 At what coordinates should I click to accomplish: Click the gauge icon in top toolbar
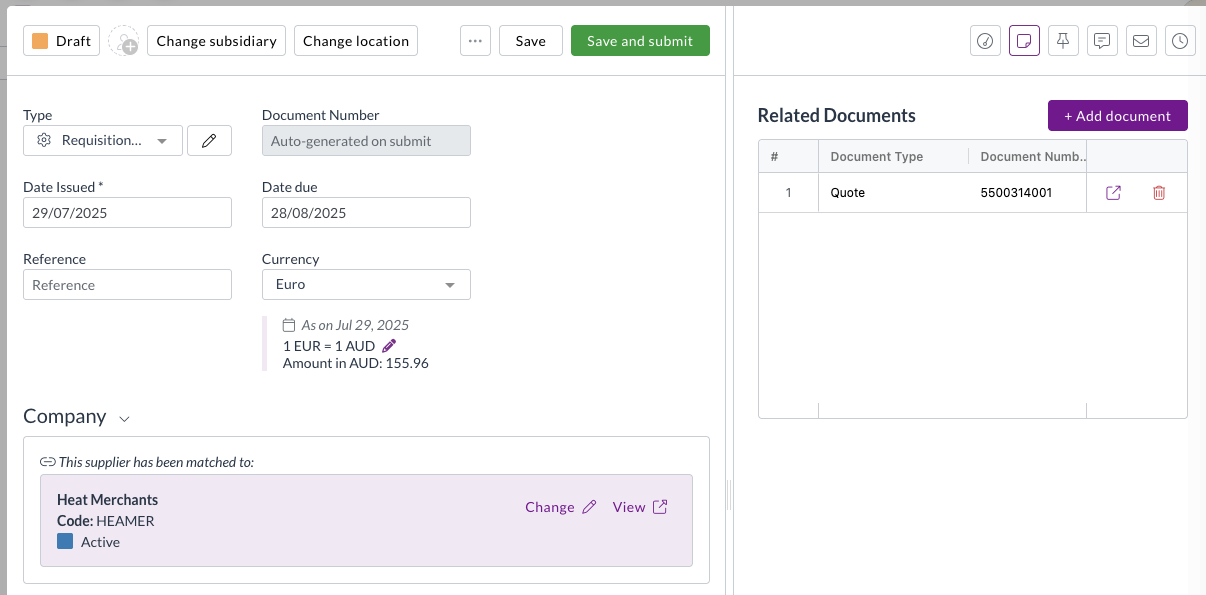pos(986,41)
